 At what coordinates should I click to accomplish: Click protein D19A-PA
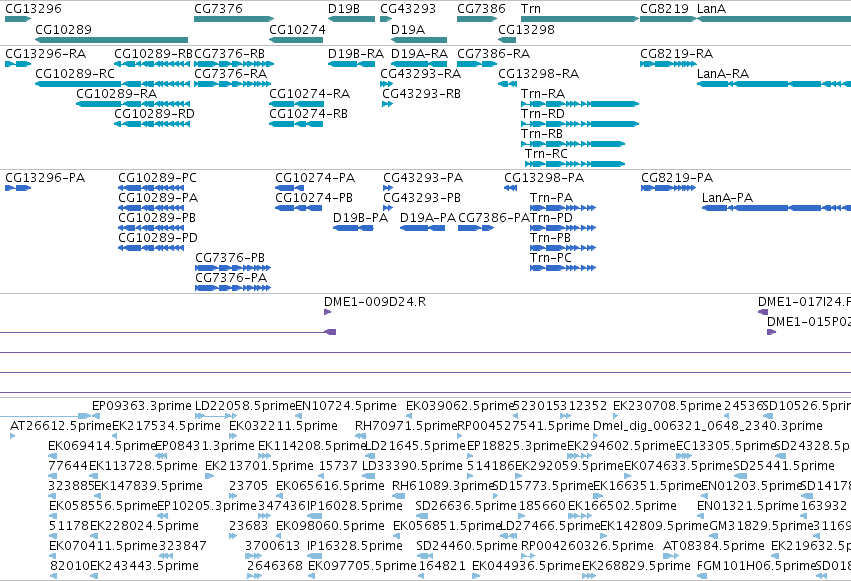423,228
